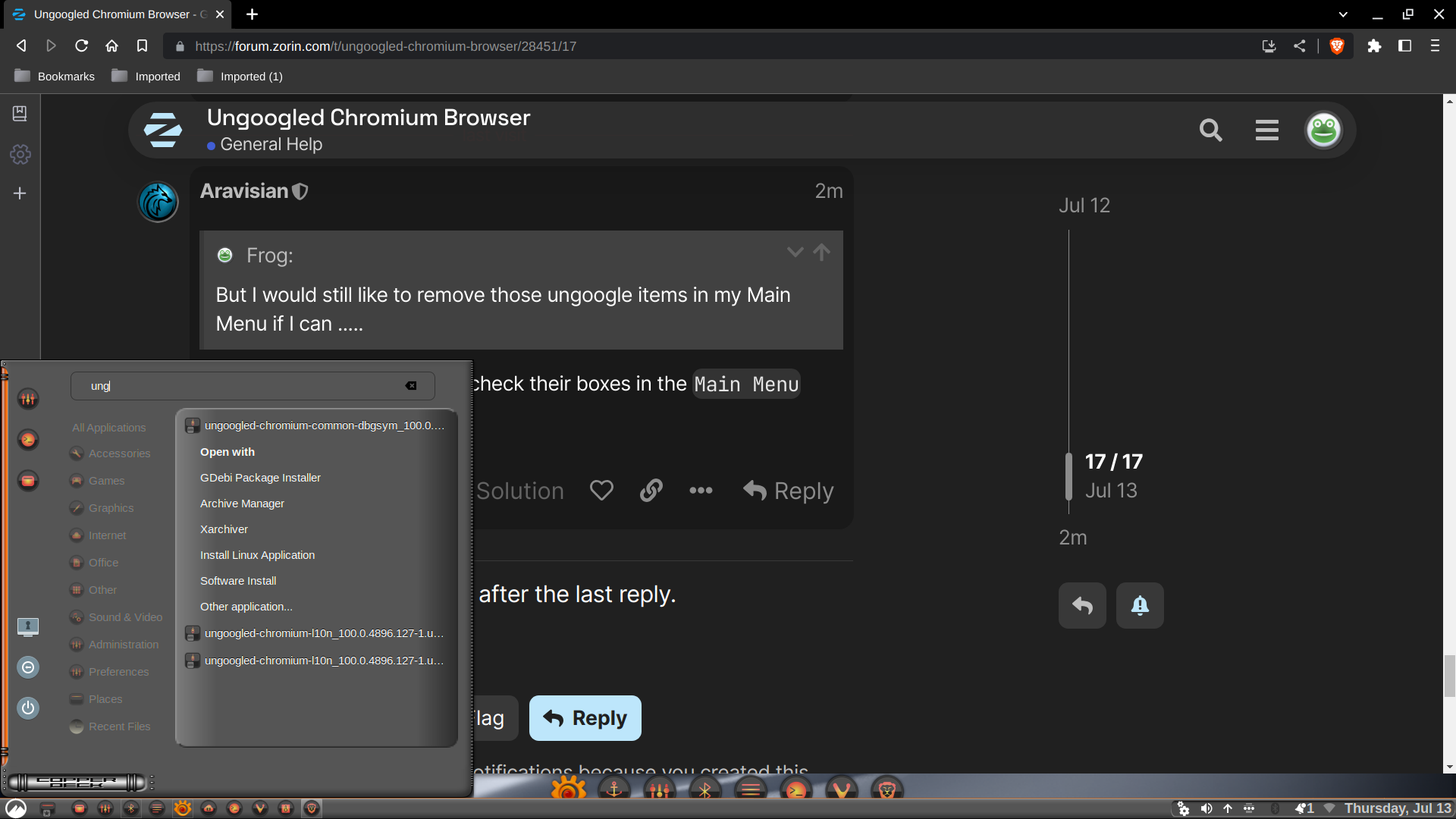
Task: Toggle the browser sidebar panel
Action: (x=1404, y=46)
